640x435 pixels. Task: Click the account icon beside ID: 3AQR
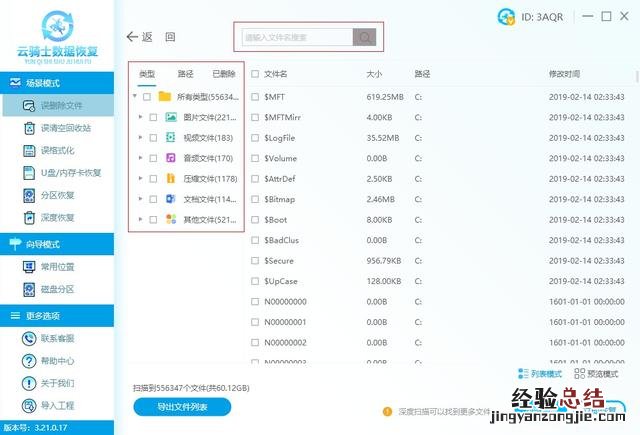click(x=507, y=17)
